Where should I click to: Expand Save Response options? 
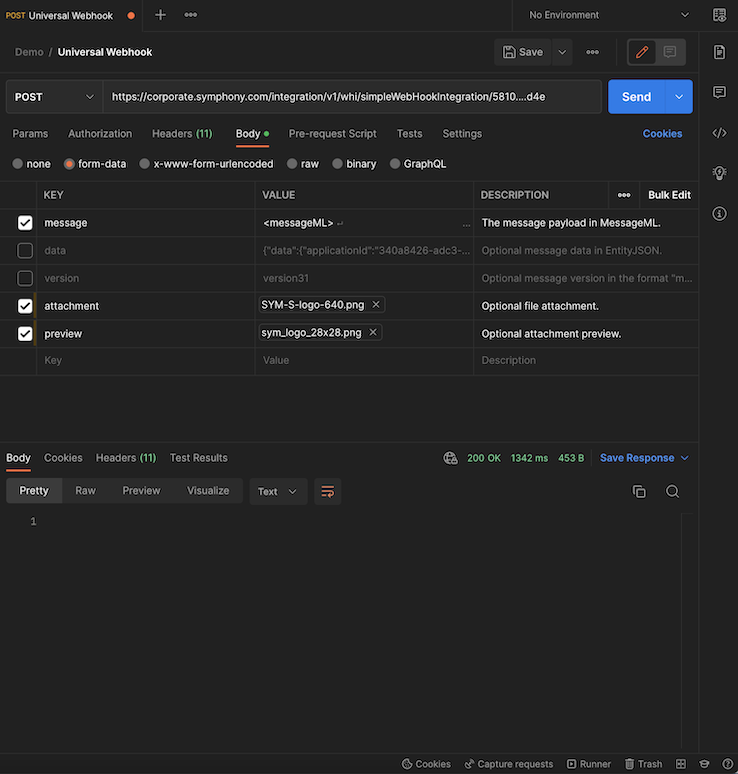[x=685, y=458]
